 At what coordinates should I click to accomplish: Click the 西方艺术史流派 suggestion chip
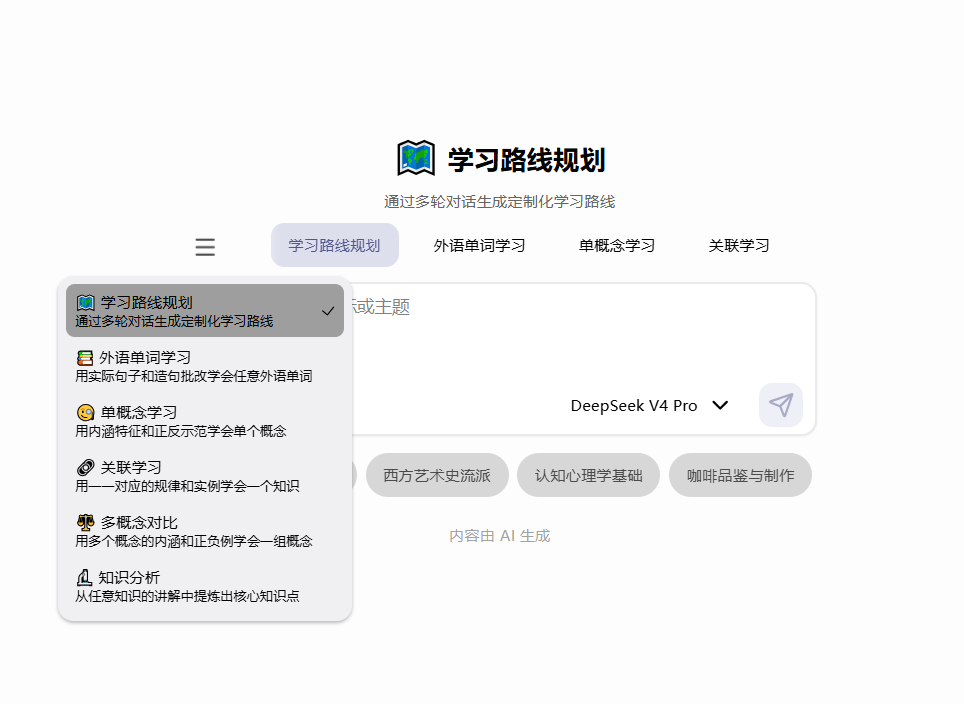point(437,475)
